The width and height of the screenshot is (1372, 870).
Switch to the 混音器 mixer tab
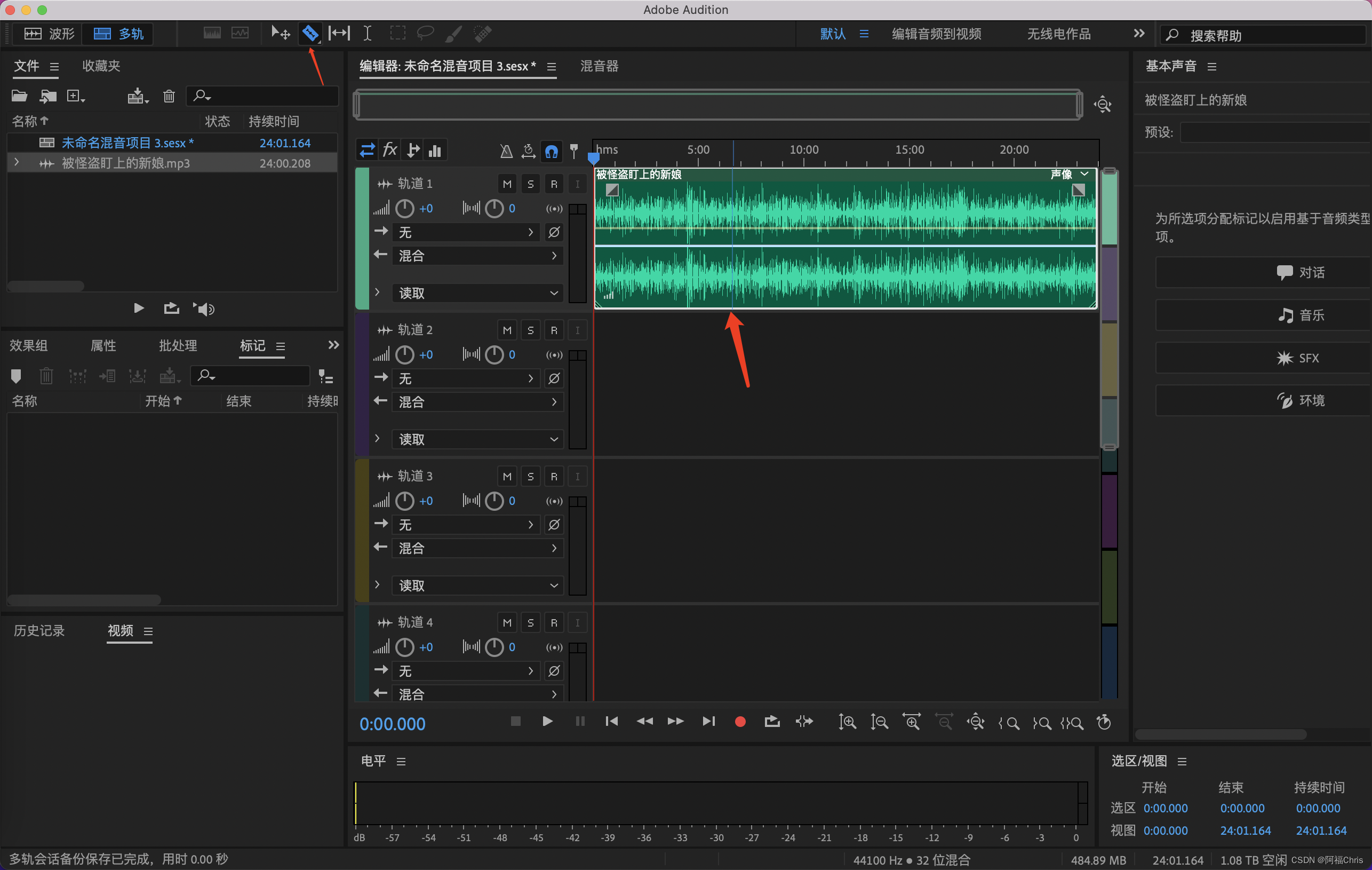point(599,66)
